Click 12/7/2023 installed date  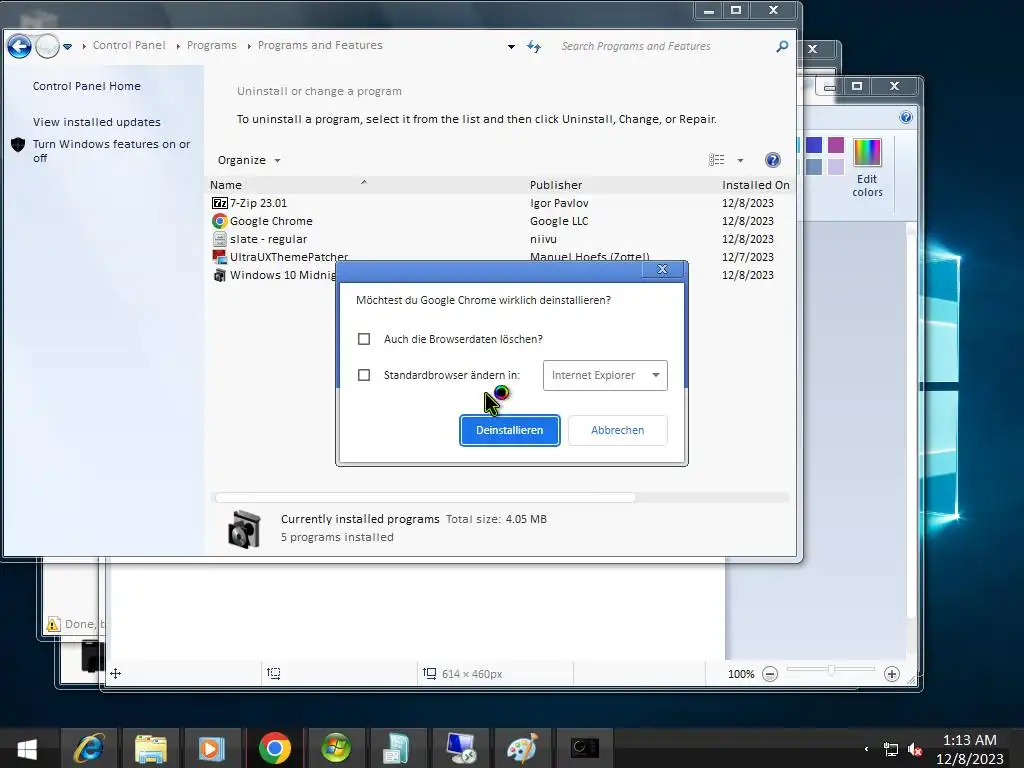click(x=748, y=257)
